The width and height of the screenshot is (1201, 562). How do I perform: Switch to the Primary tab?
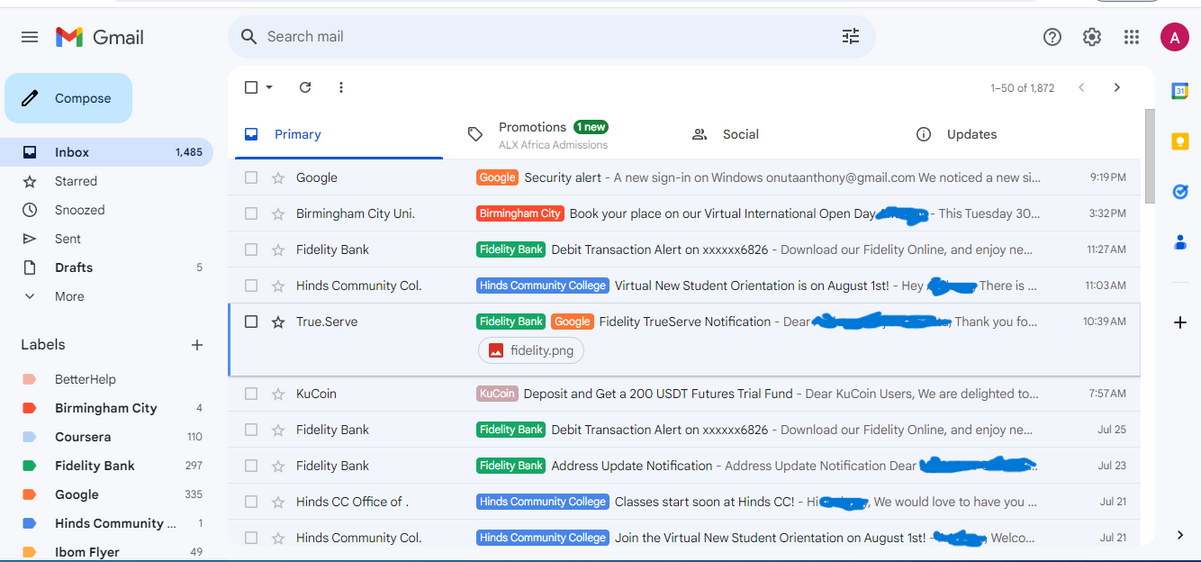tap(338, 135)
